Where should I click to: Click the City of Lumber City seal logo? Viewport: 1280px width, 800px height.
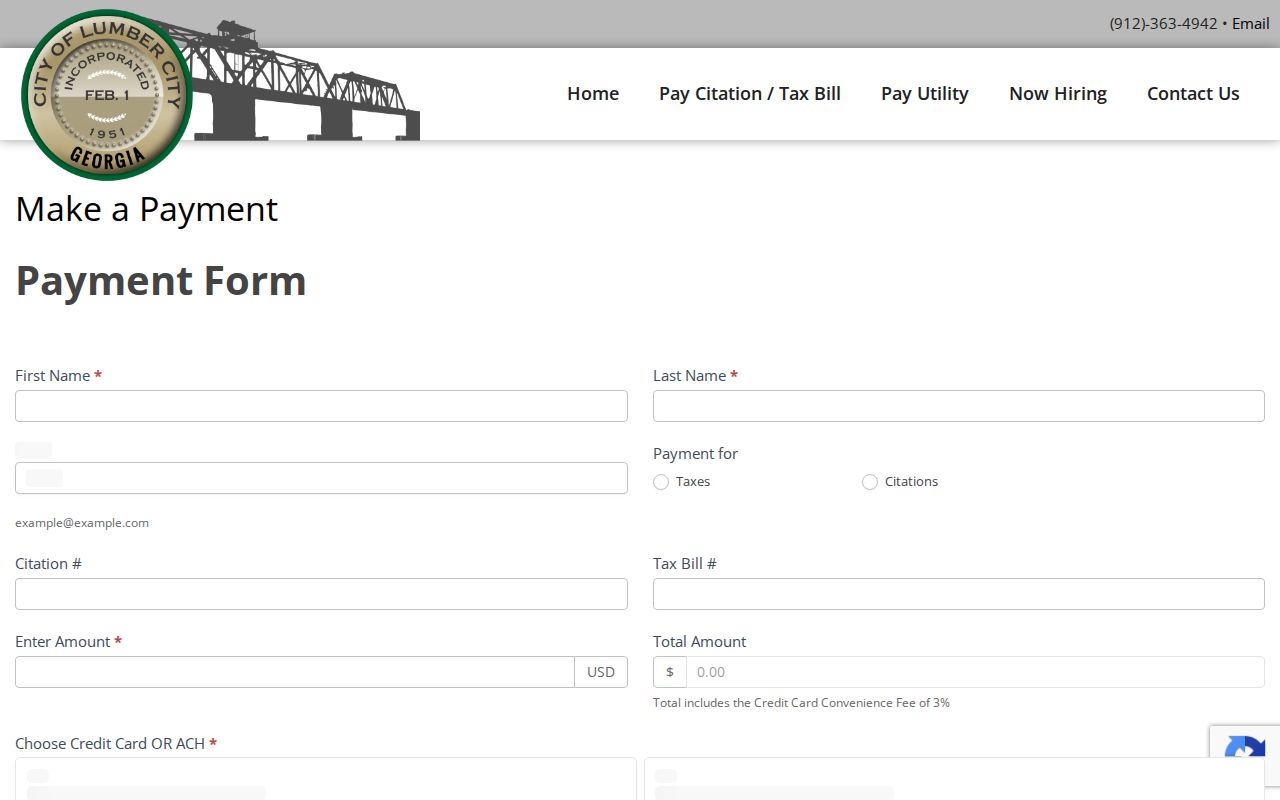click(107, 95)
